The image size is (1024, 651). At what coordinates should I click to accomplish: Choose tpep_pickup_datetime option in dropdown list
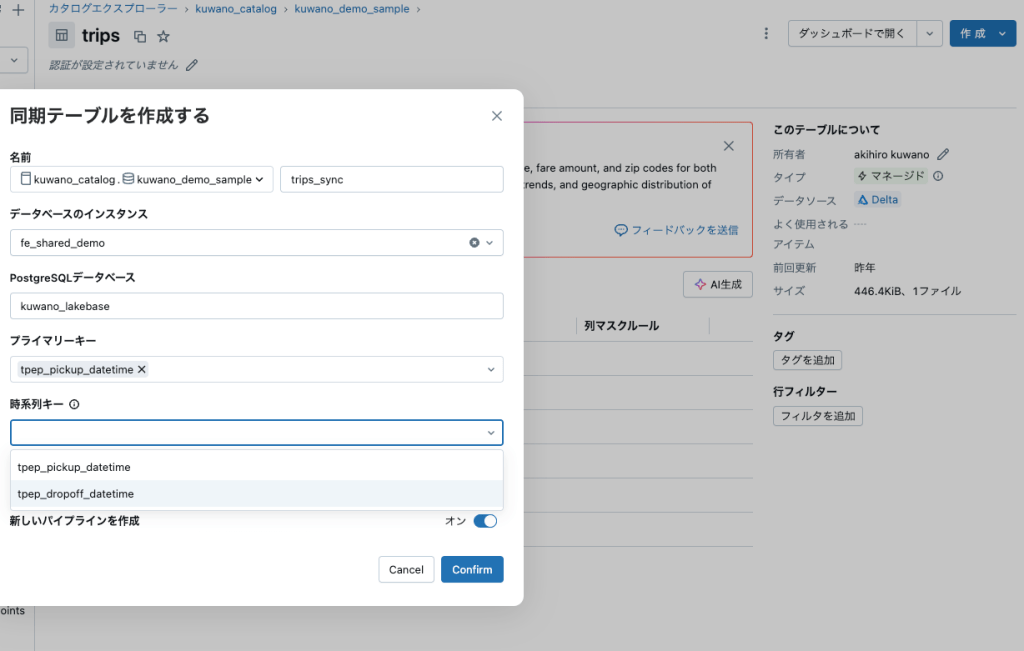74,467
